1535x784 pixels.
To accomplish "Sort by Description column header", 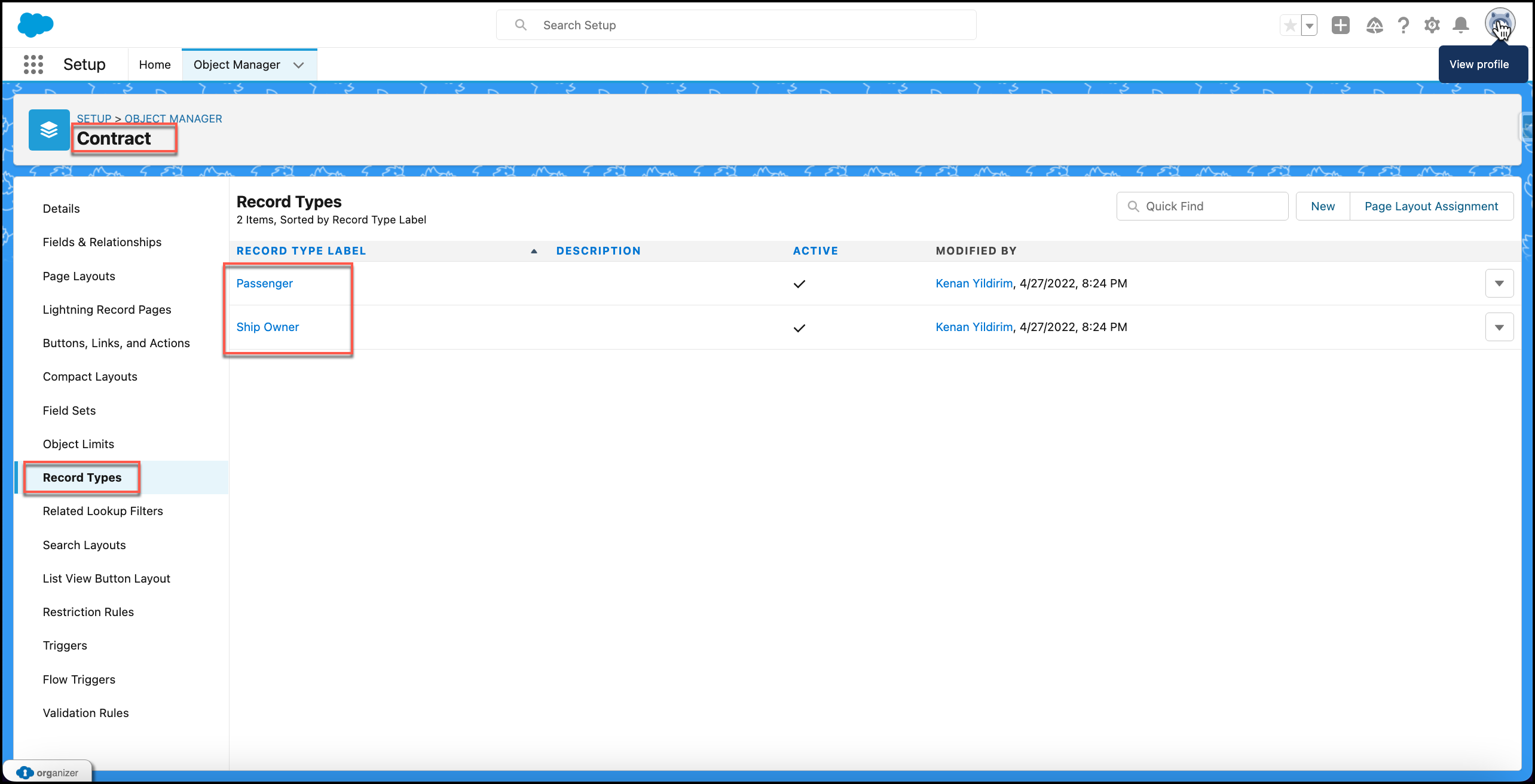I will tap(598, 251).
